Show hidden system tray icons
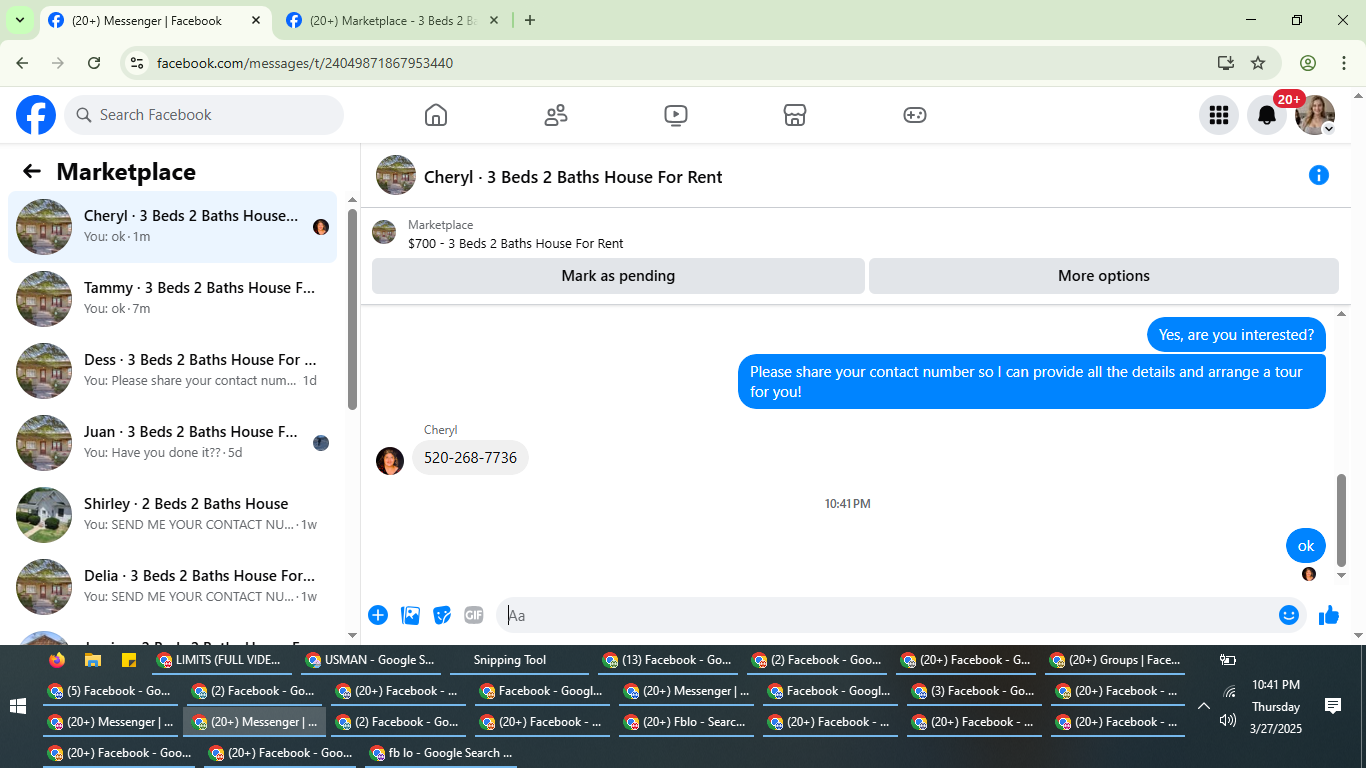 pyautogui.click(x=1204, y=706)
